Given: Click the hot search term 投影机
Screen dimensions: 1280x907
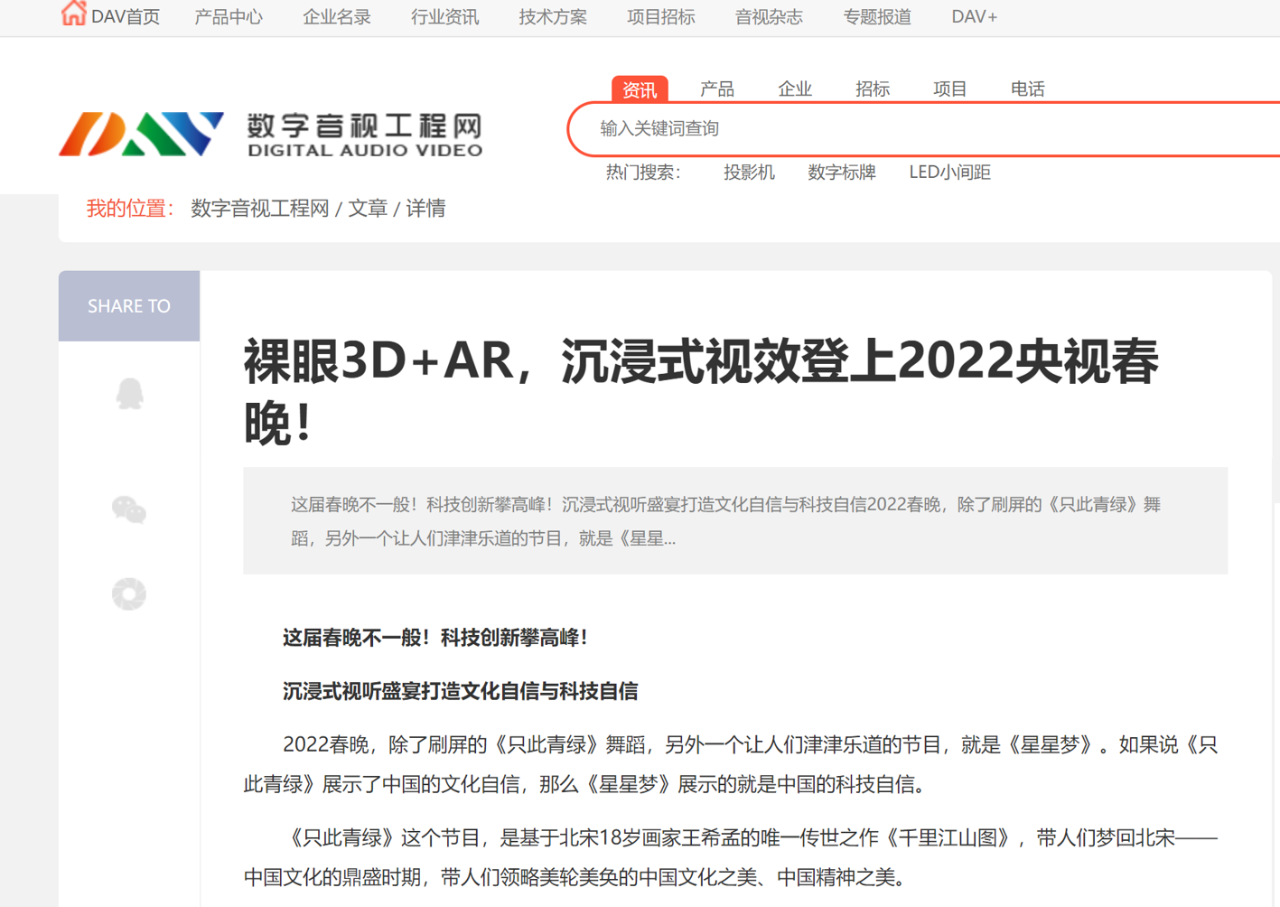Looking at the screenshot, I should (749, 172).
